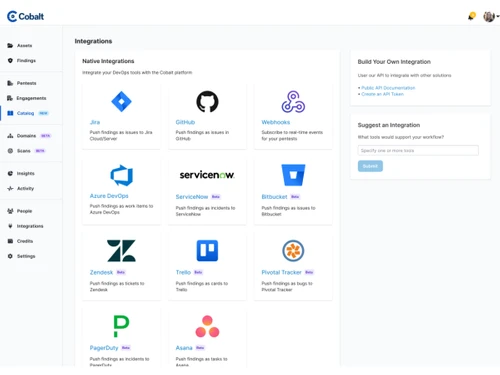
Task: Click the Jira diamond logo
Action: coord(121,101)
